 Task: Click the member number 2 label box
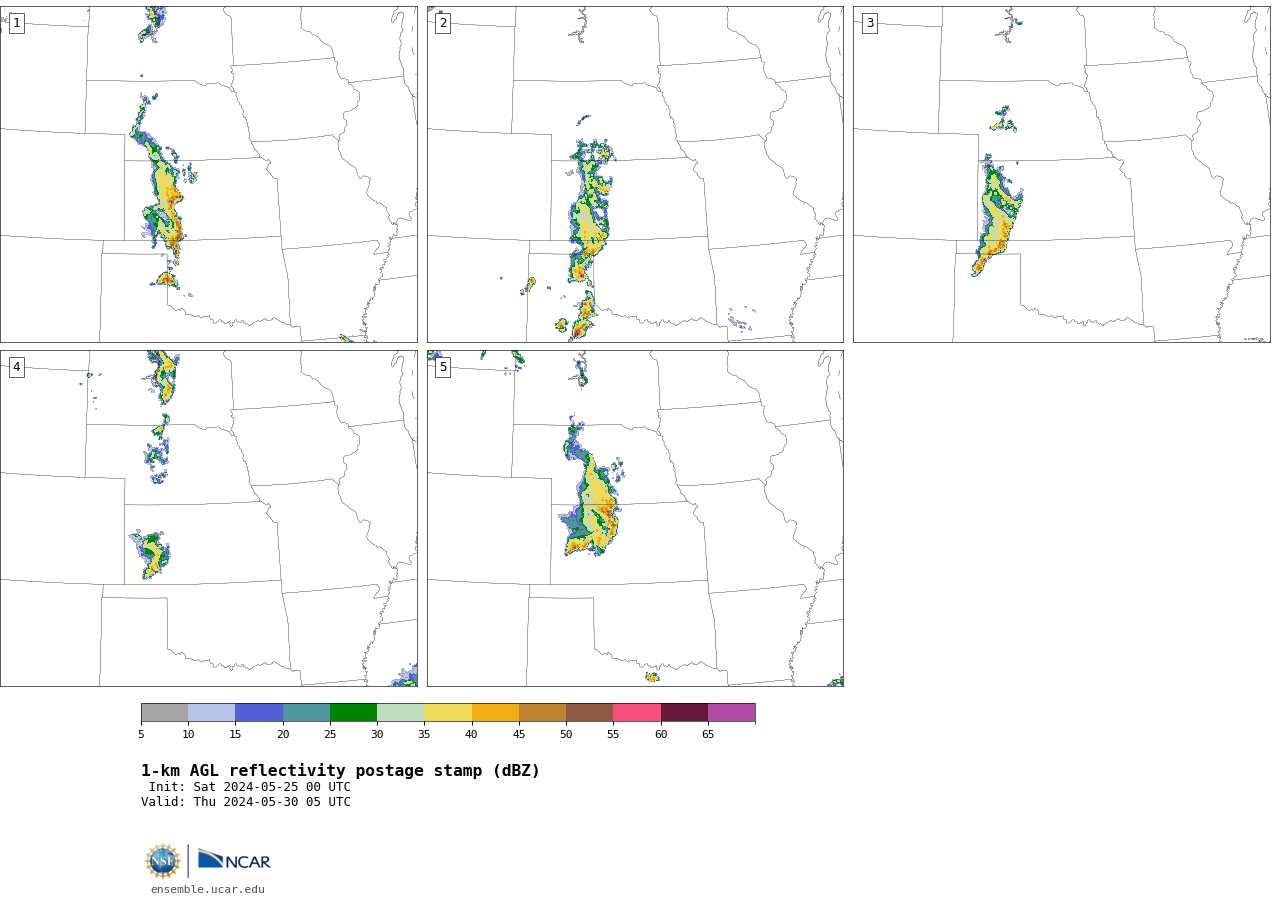443,23
